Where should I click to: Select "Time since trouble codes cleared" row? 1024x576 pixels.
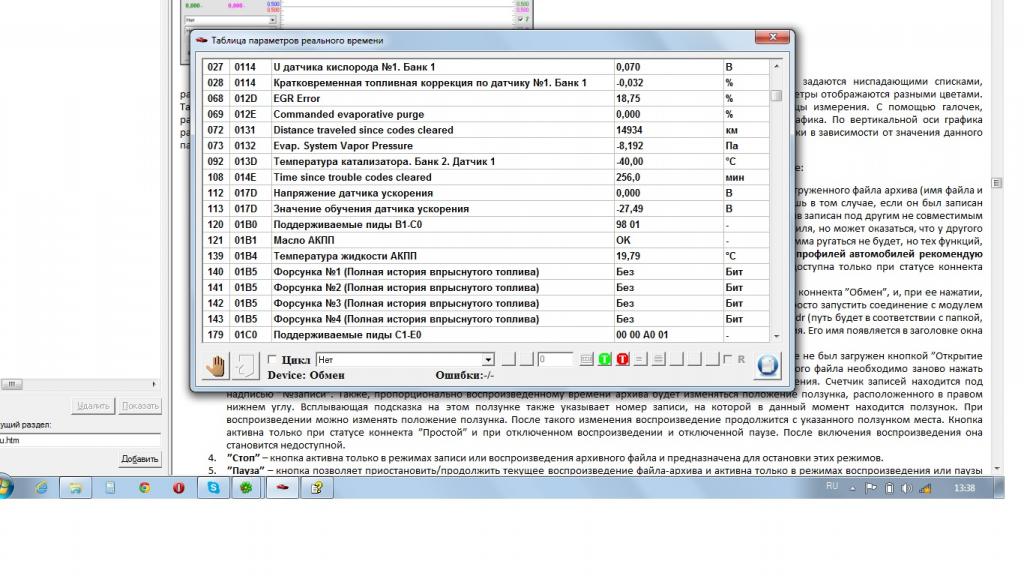[x=486, y=177]
